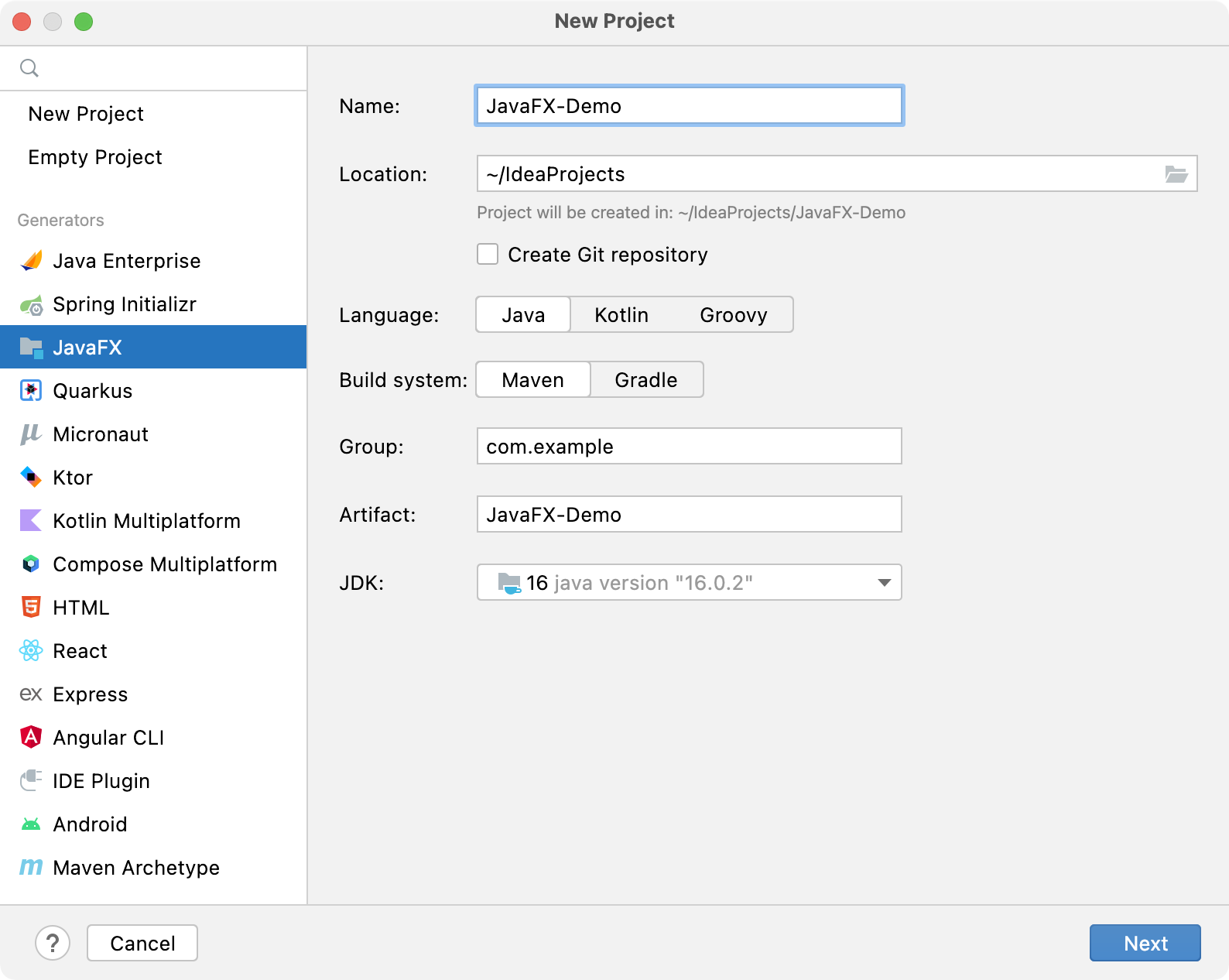Click the Name input field
Image resolution: width=1229 pixels, height=980 pixels.
(x=689, y=105)
